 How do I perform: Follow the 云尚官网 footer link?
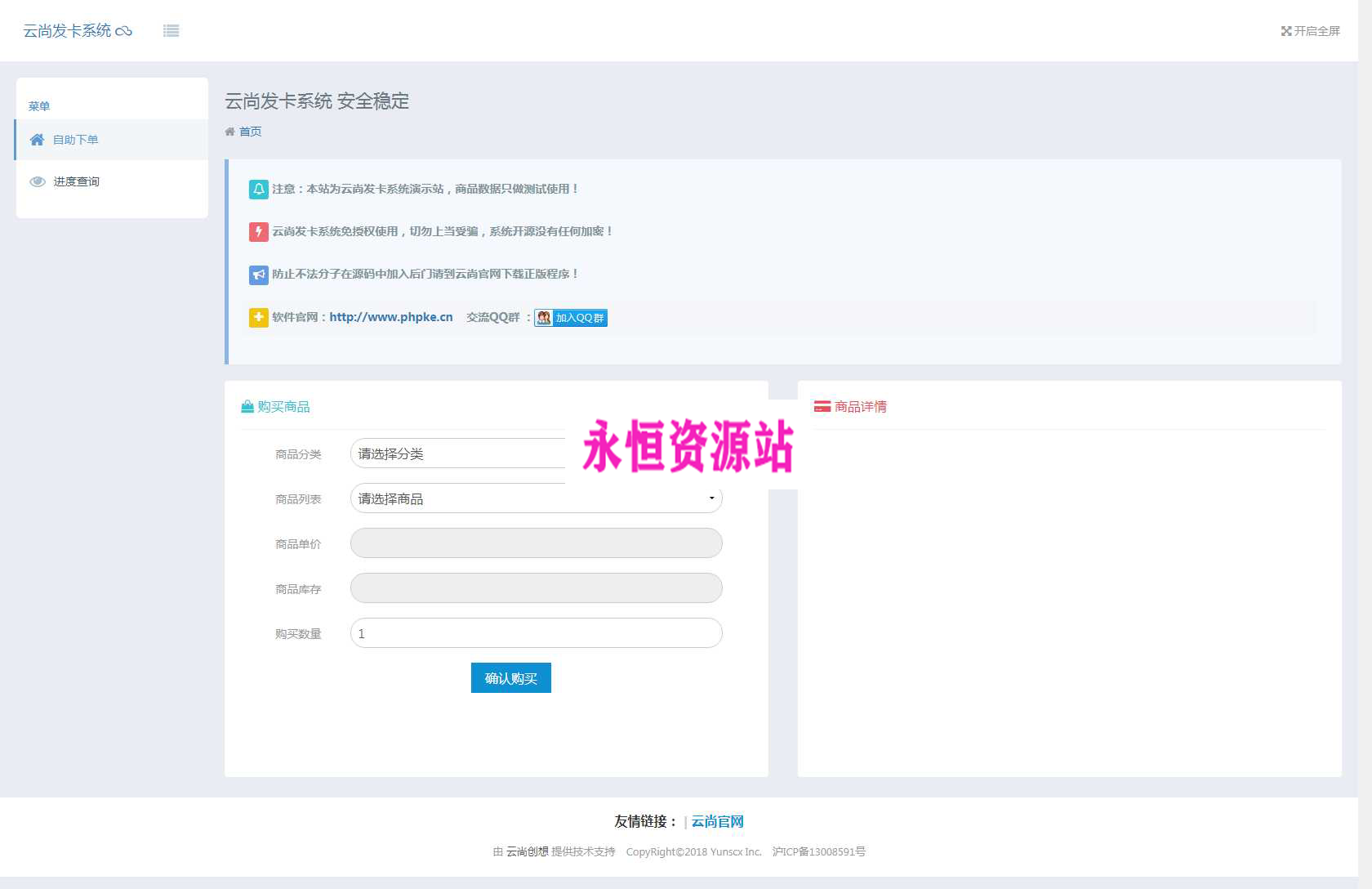point(717,821)
